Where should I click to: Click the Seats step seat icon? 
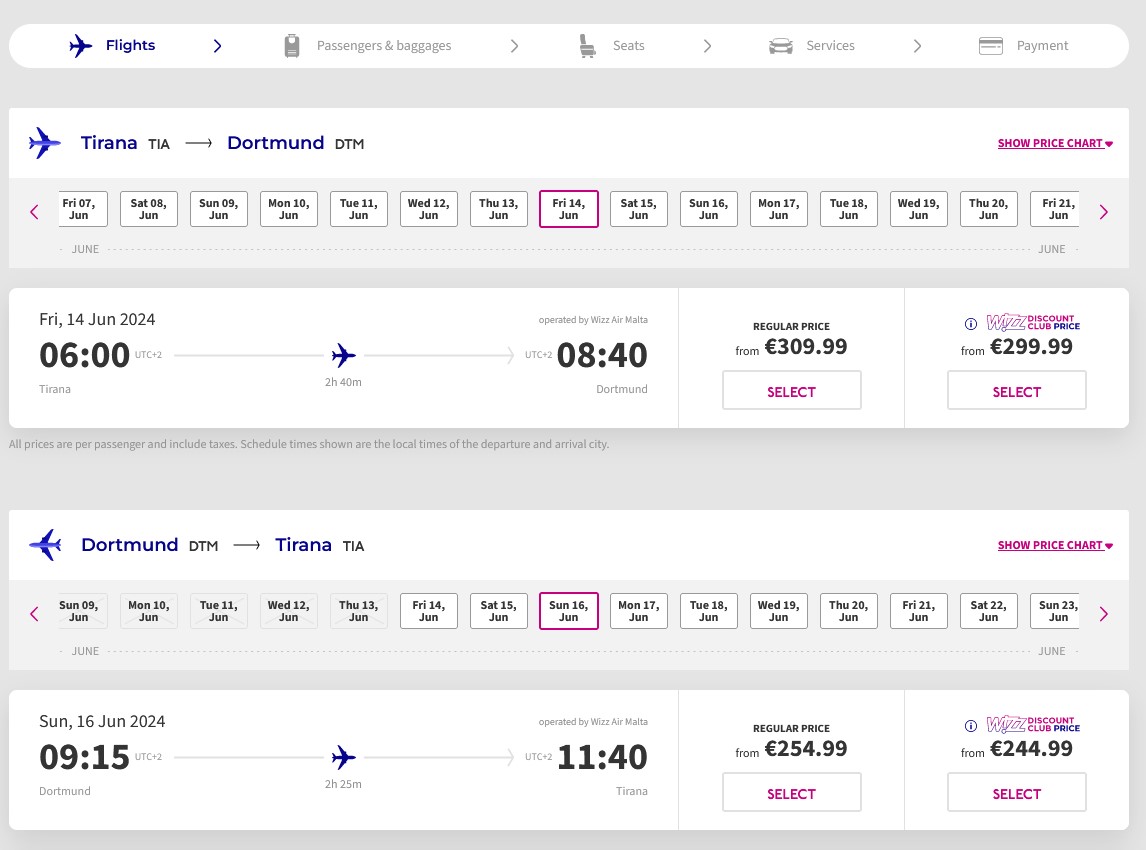click(x=587, y=46)
